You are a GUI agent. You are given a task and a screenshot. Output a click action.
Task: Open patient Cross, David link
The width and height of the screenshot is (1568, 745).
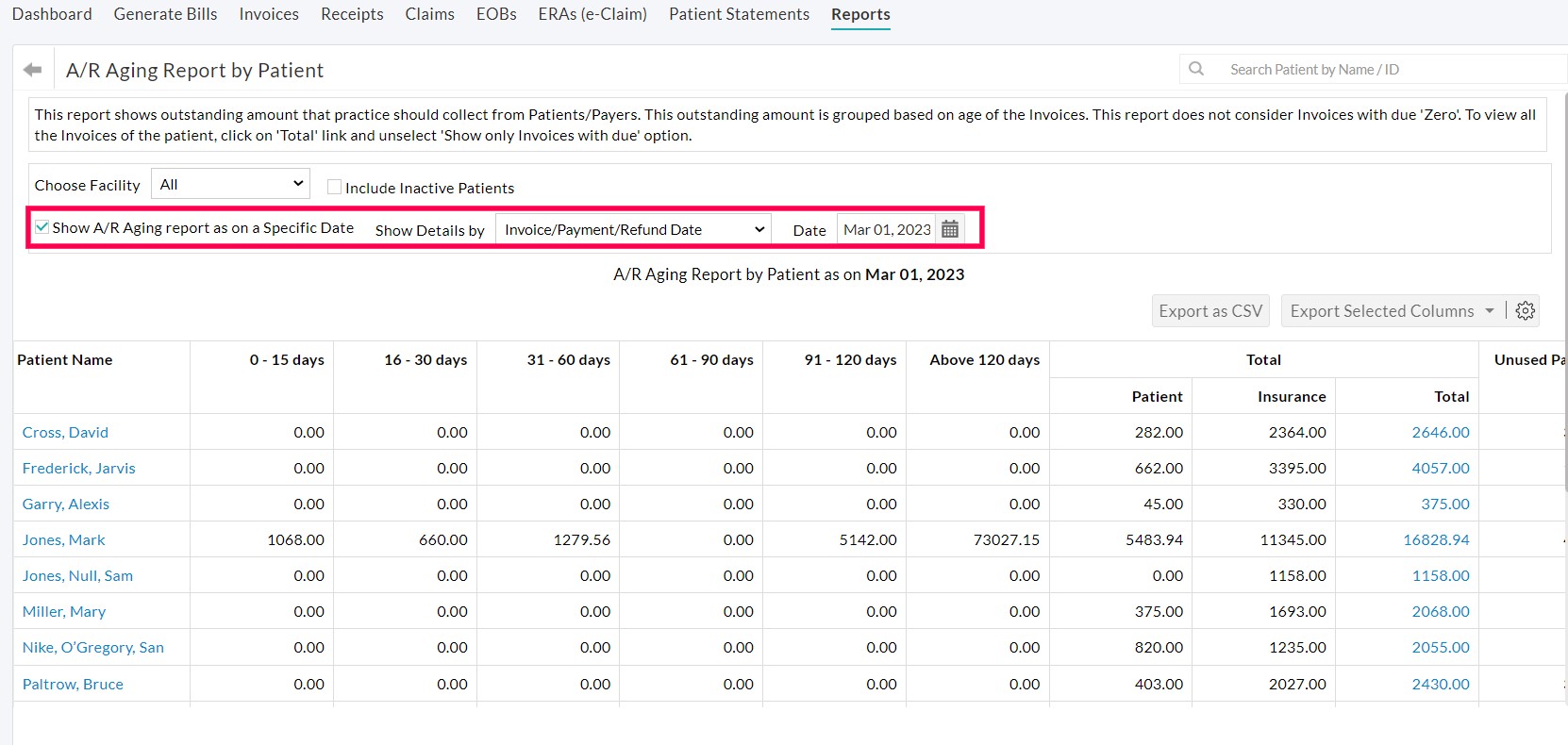pyautogui.click(x=65, y=432)
